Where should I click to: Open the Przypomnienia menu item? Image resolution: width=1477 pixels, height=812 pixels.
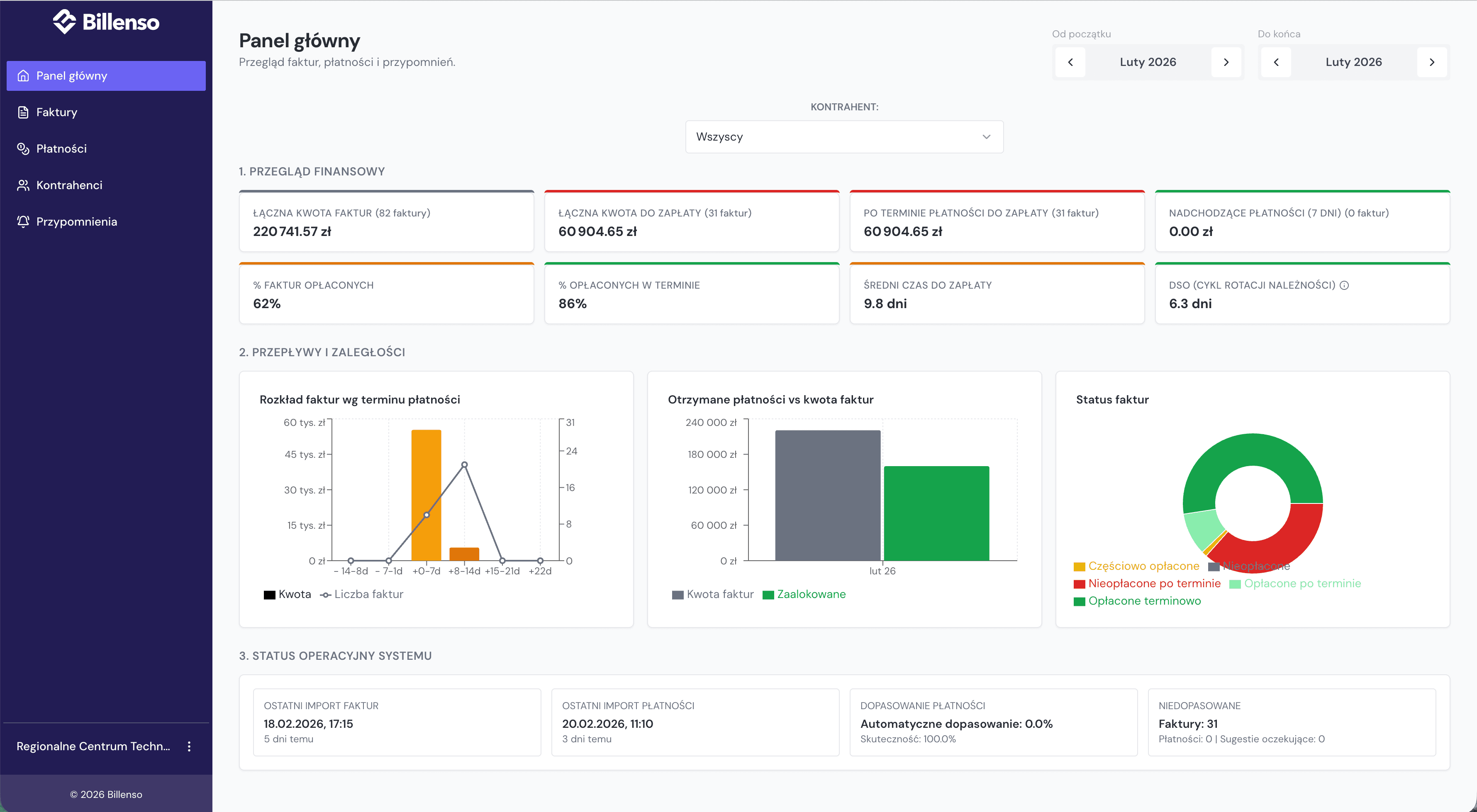point(76,222)
